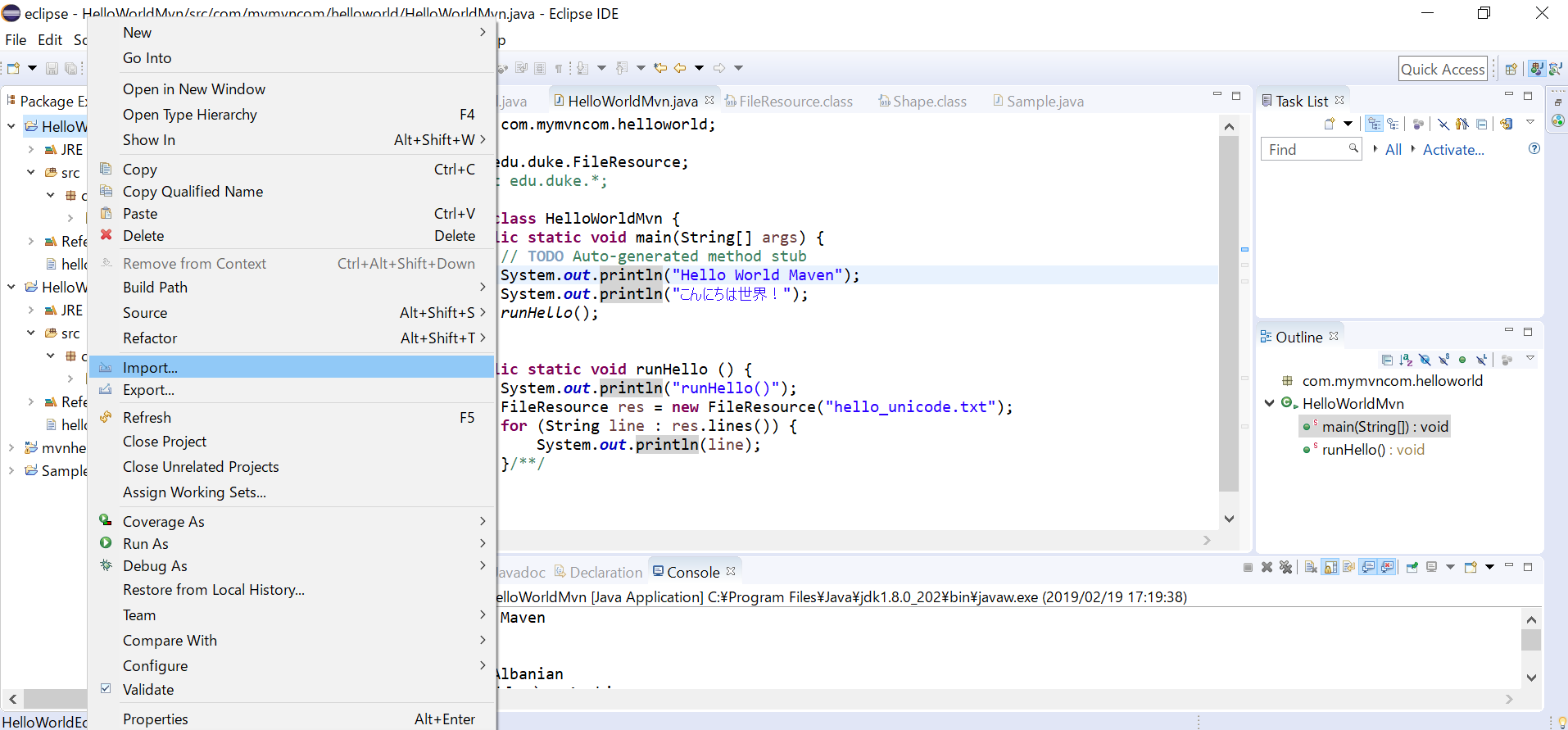Toggle Scheduled presentation in the Task List toolbar

click(x=1393, y=124)
